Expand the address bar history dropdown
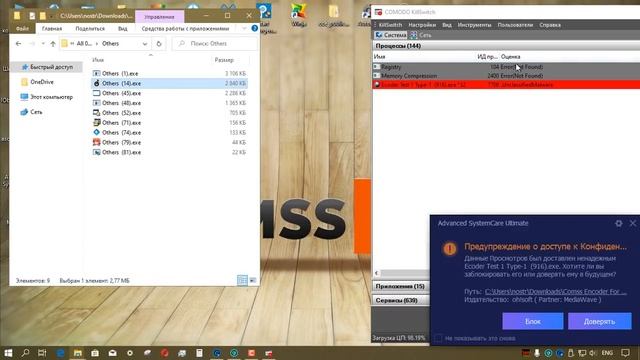 145,43
